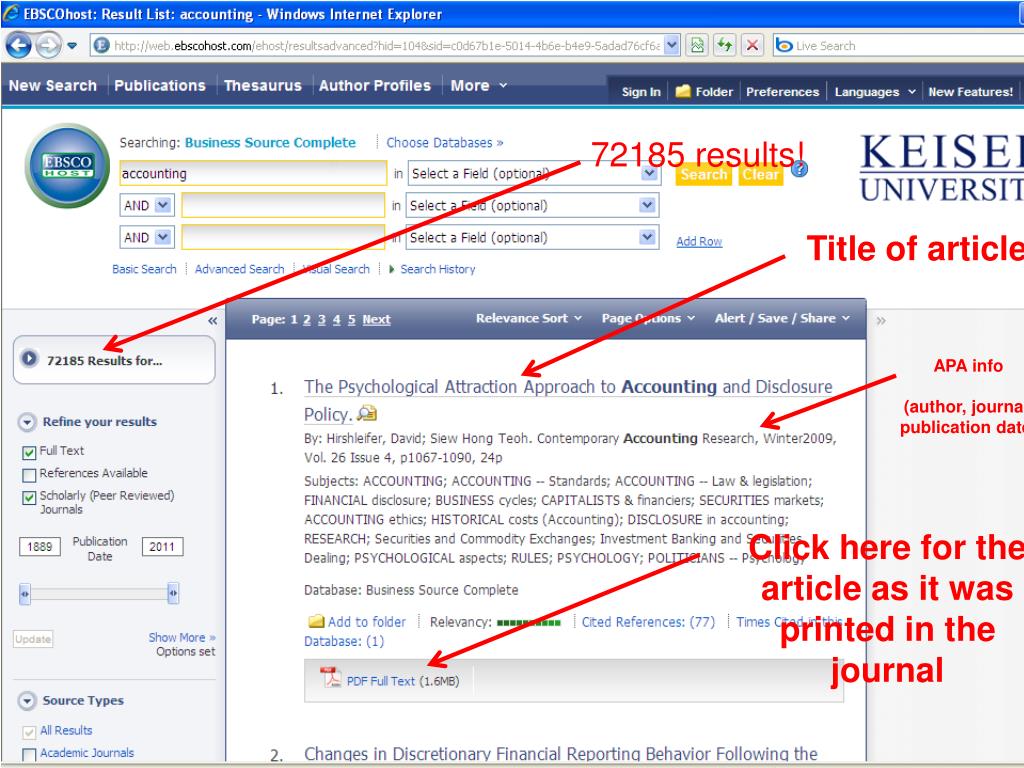Screen dimensions: 1024x768
Task: Click New Features! link
Action: pyautogui.click(x=970, y=92)
